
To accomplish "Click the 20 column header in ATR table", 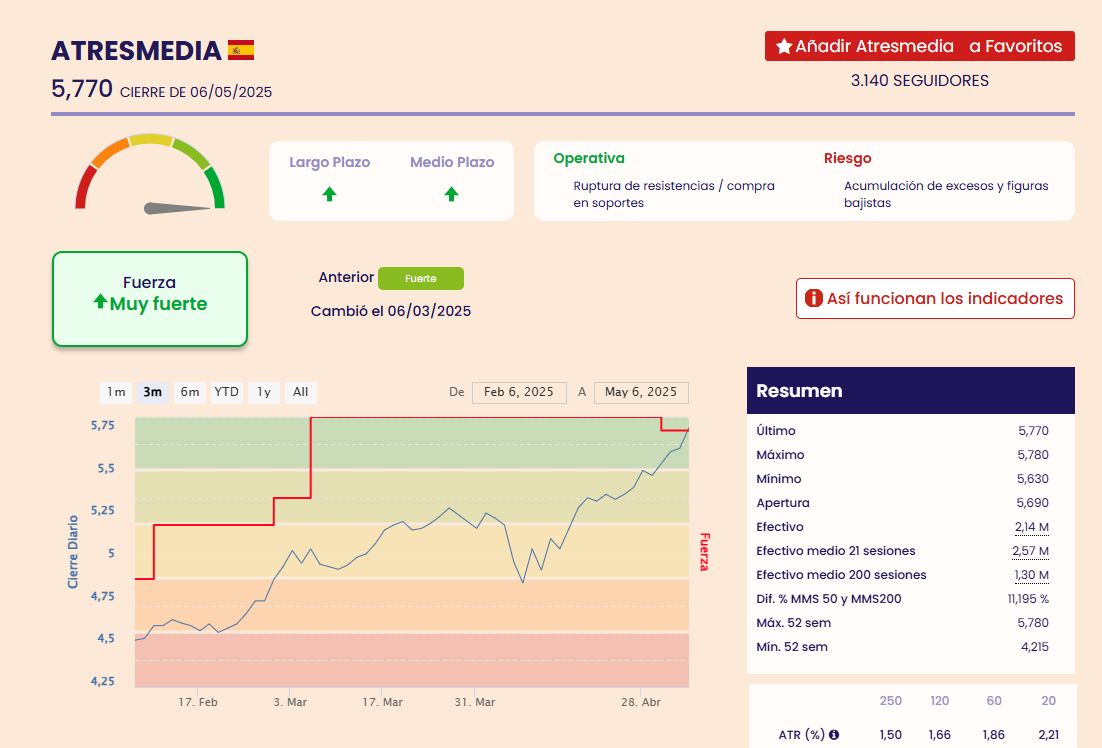I will [x=1049, y=701].
